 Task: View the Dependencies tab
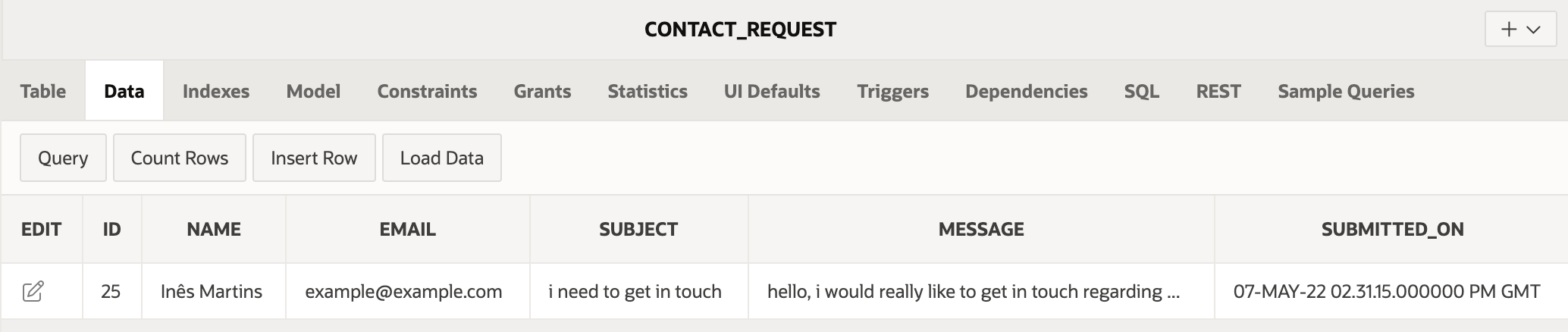(x=1026, y=91)
